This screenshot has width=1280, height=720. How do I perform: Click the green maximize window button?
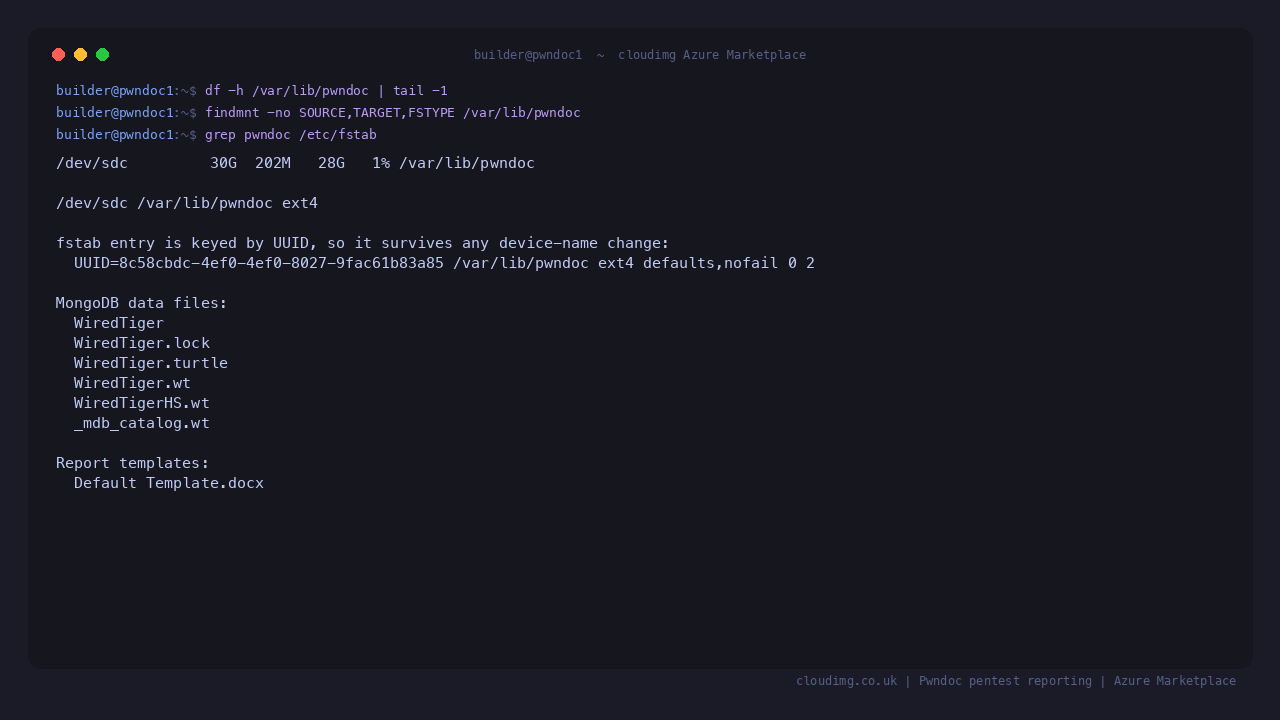[103, 55]
